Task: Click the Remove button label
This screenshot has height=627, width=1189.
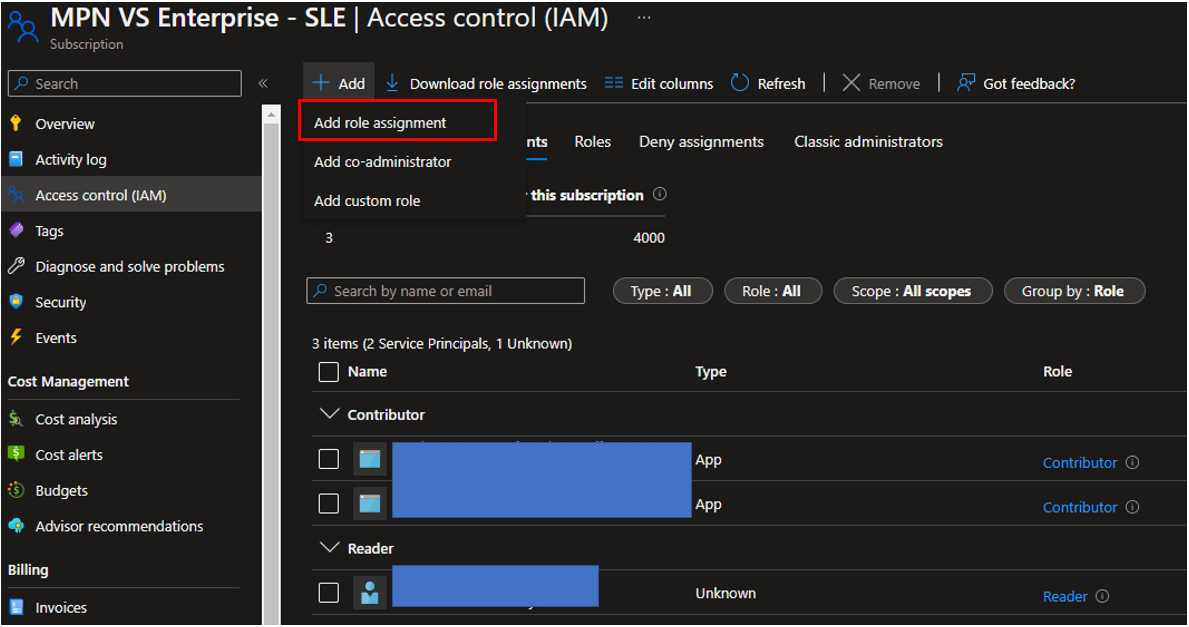Action: (894, 83)
